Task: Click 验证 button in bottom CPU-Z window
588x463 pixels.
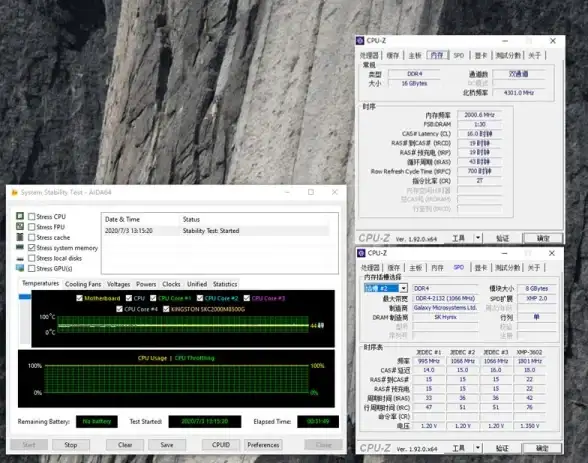Action: (502, 448)
